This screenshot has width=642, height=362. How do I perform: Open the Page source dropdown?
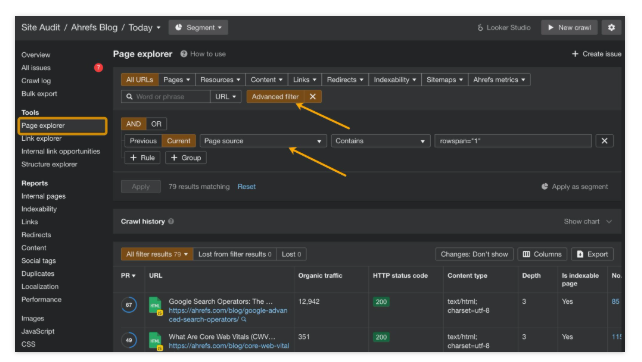coord(263,141)
